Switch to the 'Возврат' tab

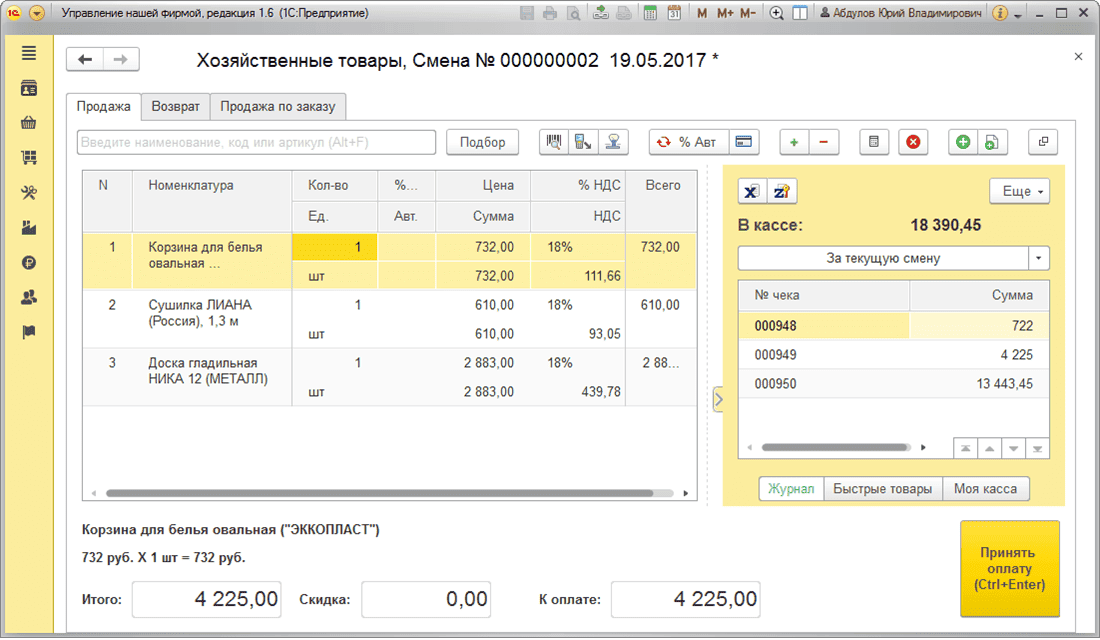(x=175, y=107)
